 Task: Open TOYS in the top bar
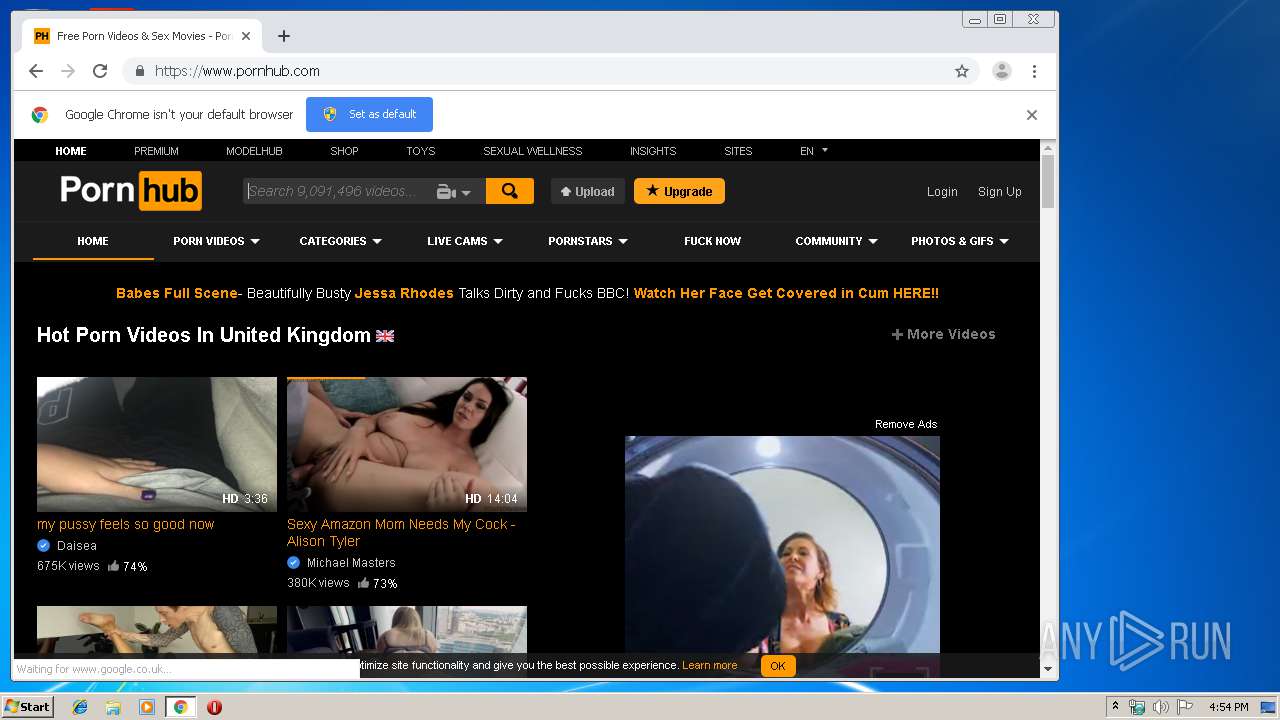coord(420,151)
